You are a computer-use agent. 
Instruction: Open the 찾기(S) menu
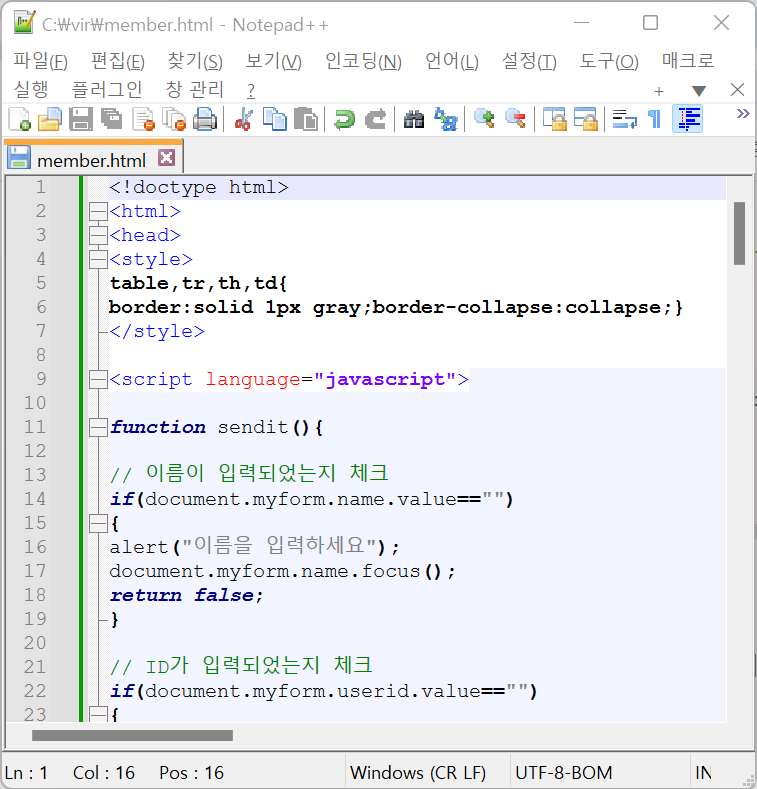[195, 61]
